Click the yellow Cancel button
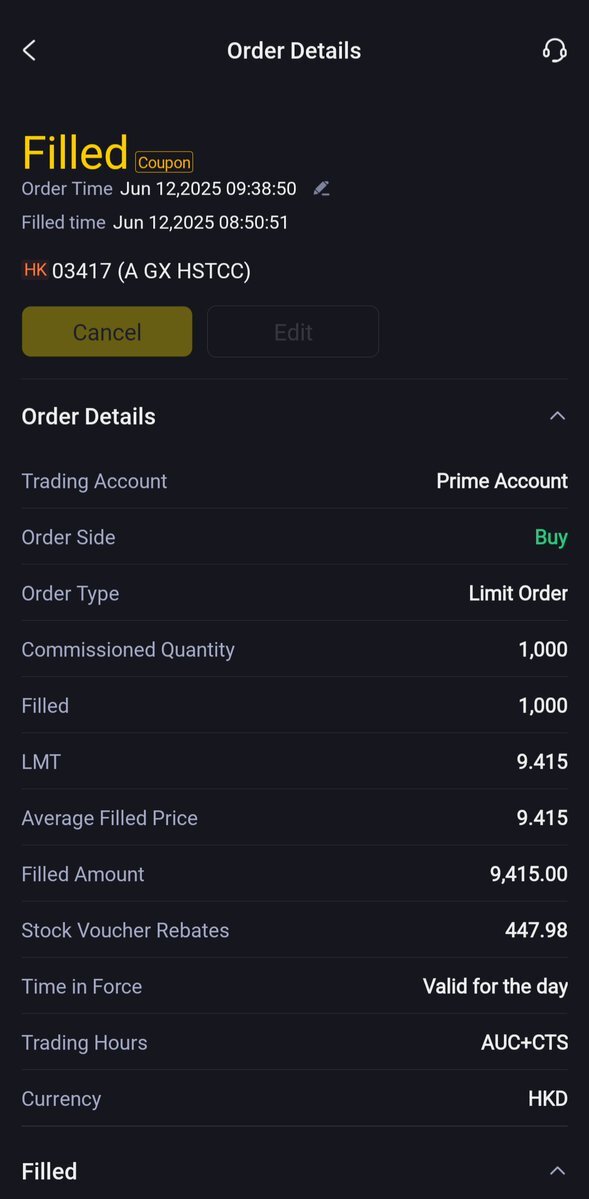 107,332
